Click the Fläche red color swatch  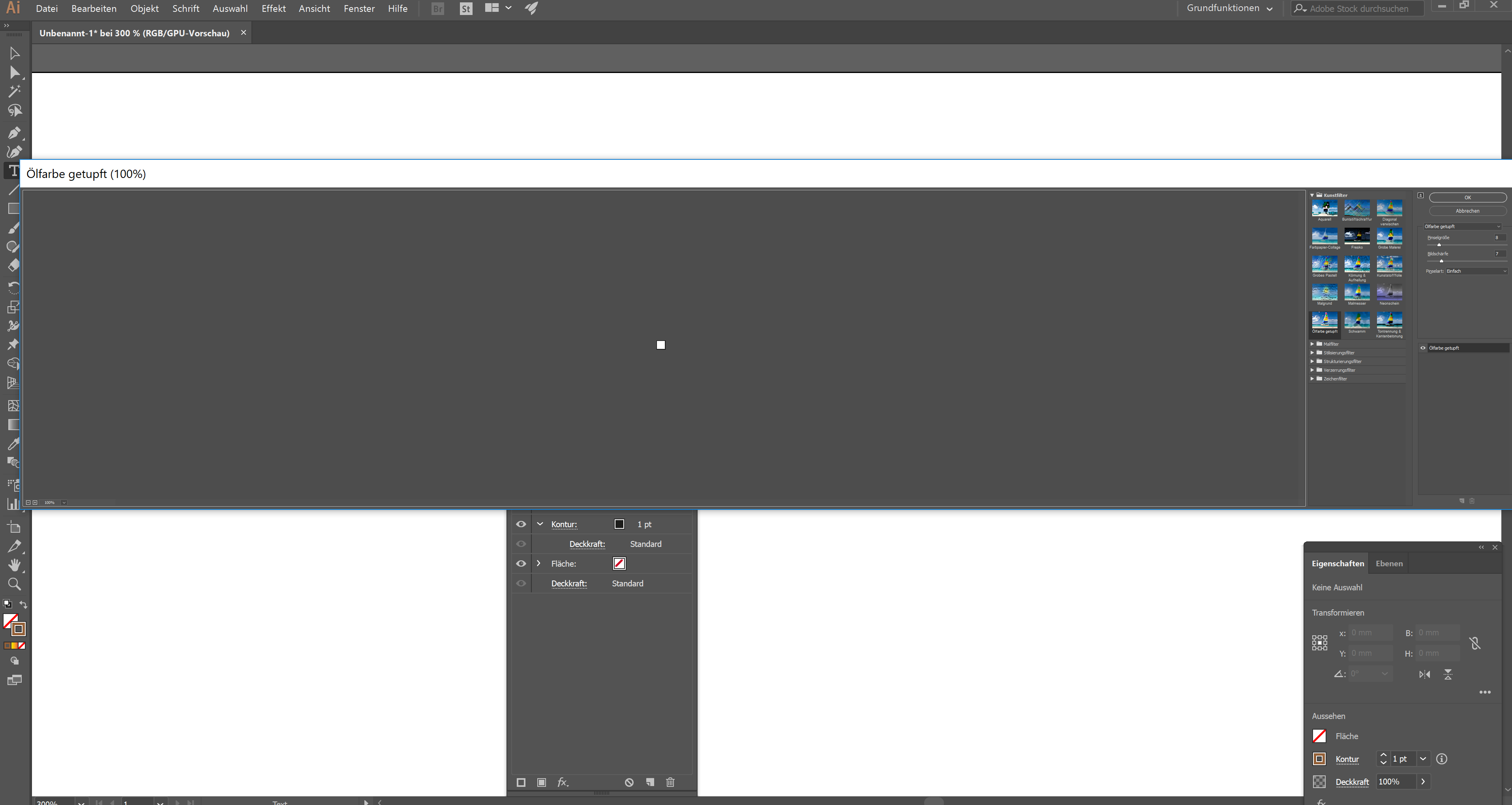coord(619,563)
